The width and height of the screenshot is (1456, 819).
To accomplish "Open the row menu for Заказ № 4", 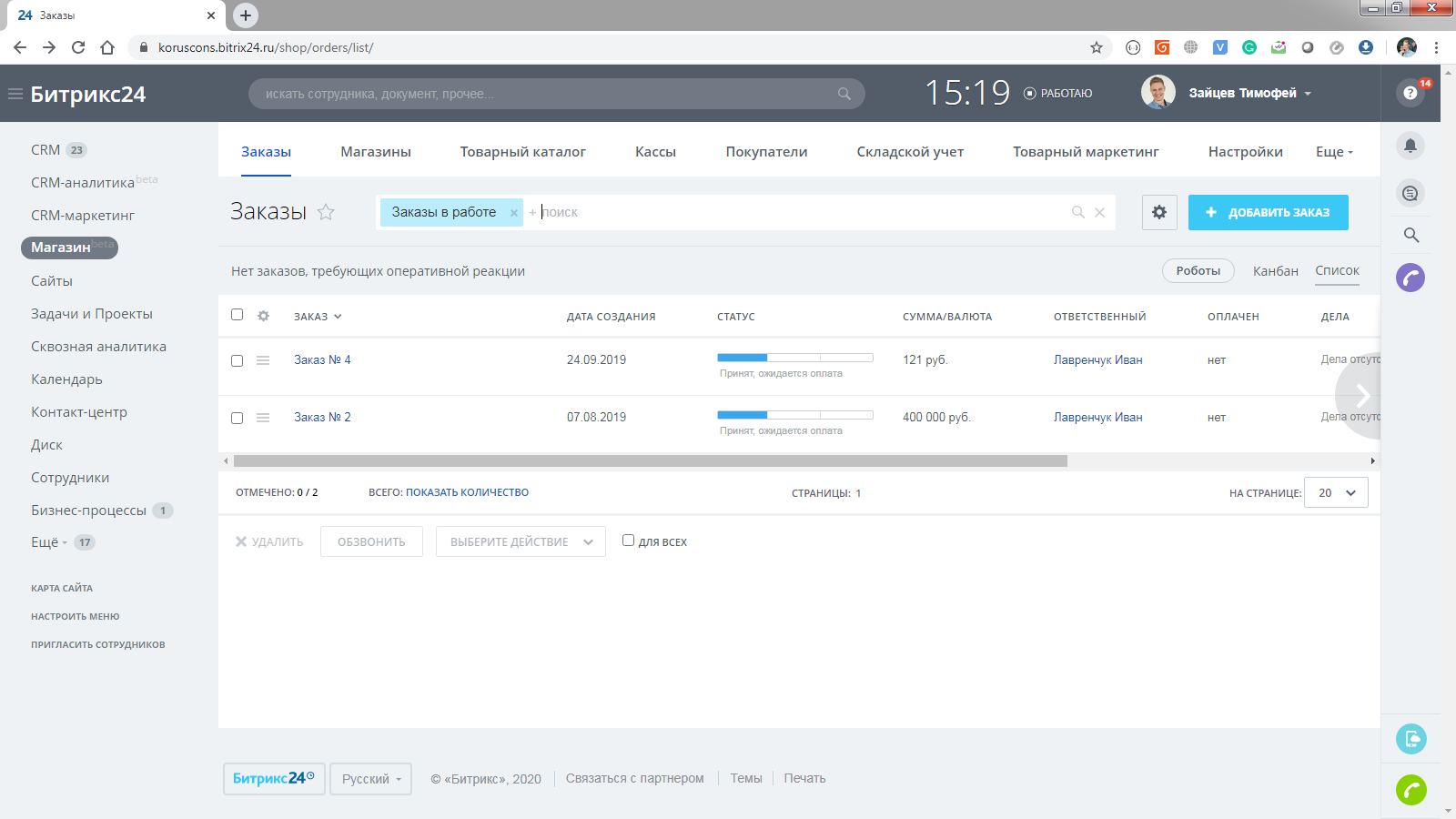I will point(263,360).
